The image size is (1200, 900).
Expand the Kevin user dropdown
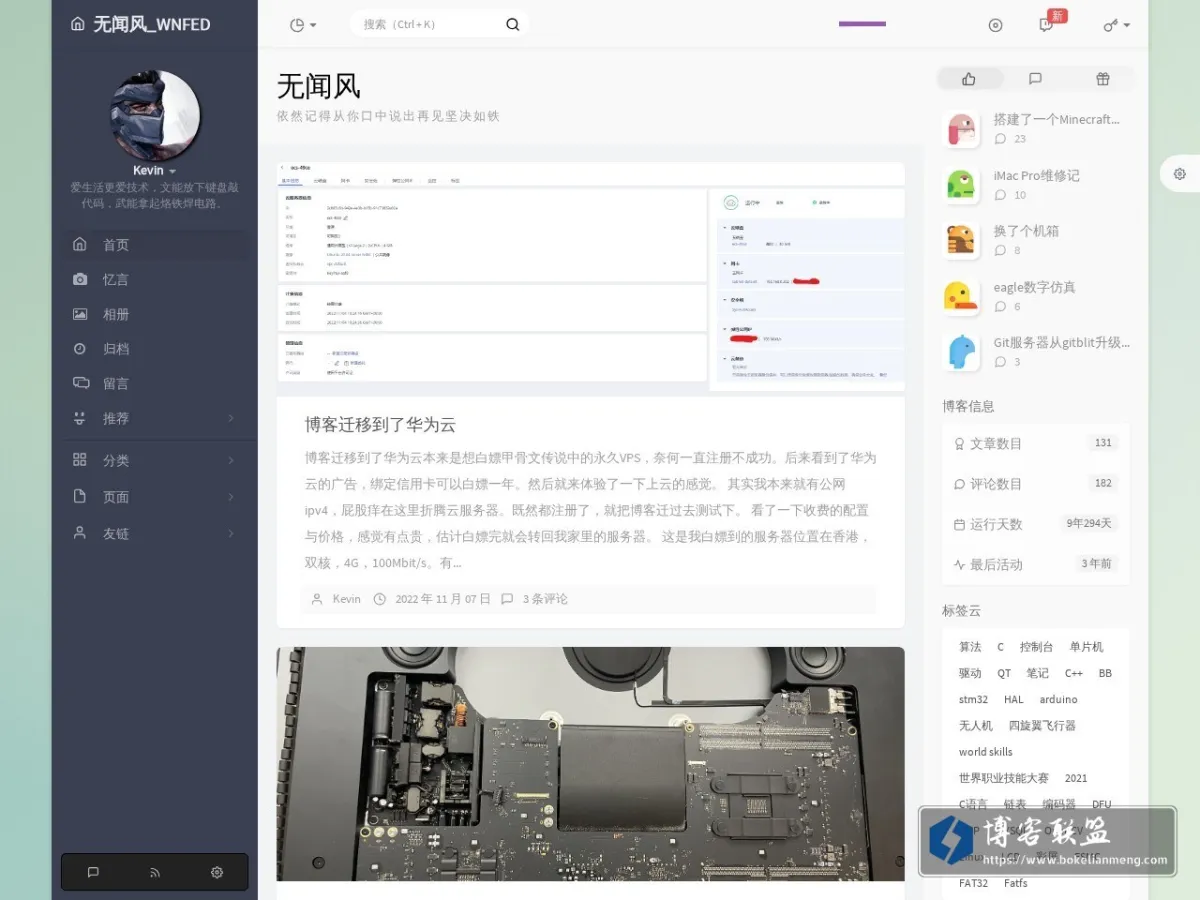point(154,171)
